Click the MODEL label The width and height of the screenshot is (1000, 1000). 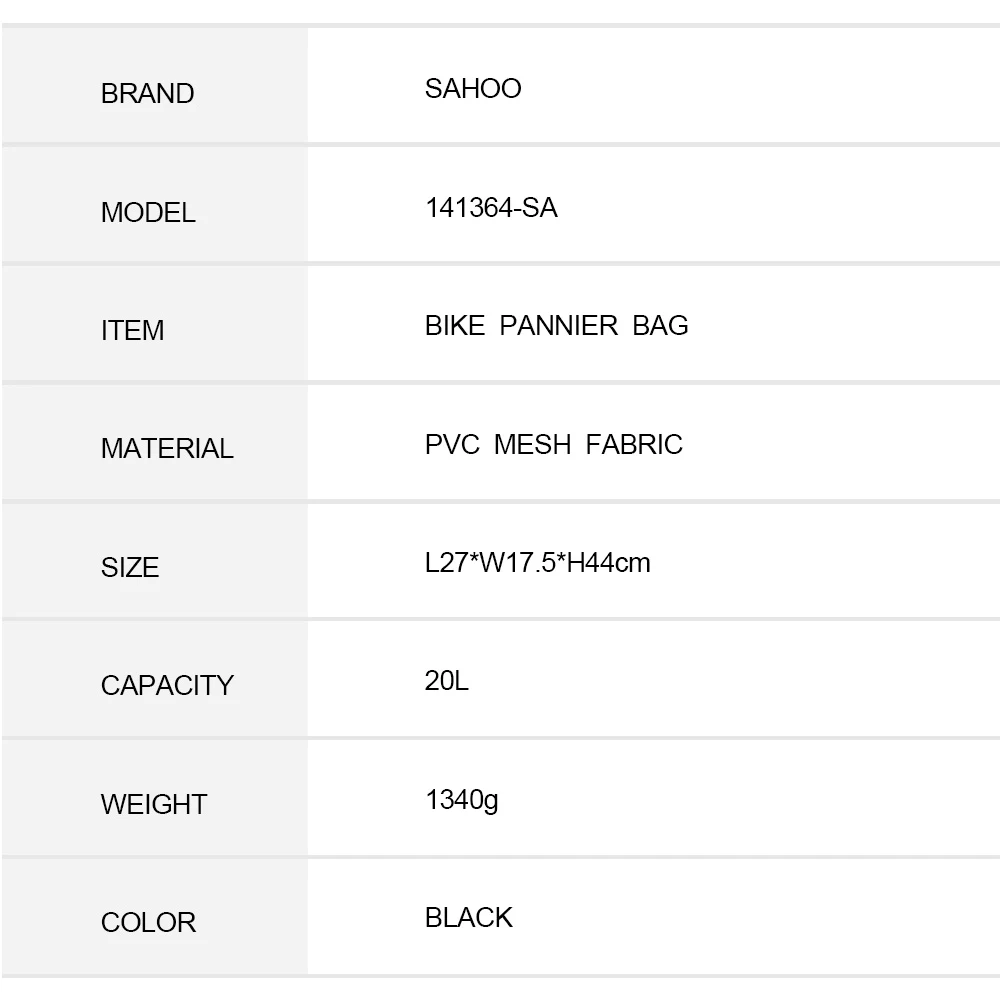[x=148, y=212]
